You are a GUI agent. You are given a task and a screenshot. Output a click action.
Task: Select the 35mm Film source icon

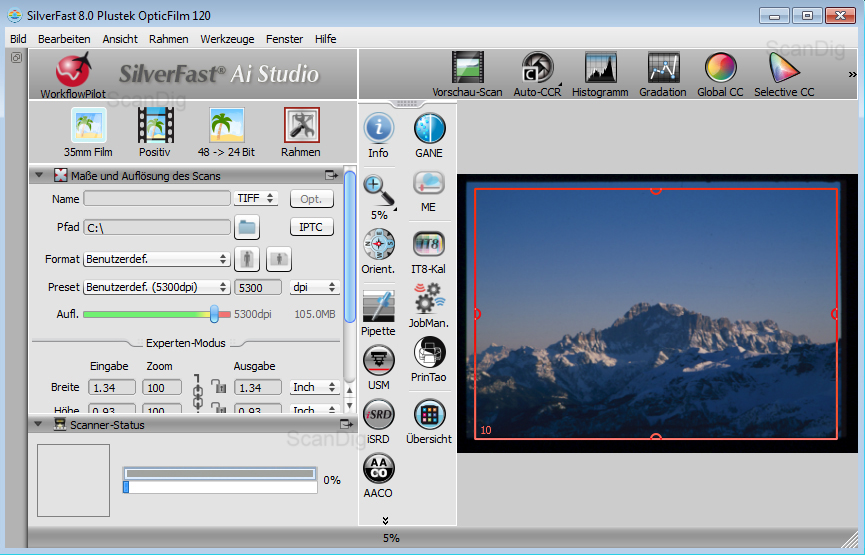click(88, 126)
